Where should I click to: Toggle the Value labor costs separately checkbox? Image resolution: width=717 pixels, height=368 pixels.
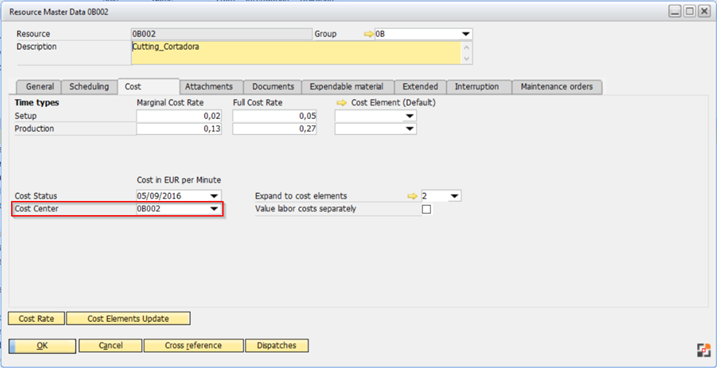click(426, 209)
